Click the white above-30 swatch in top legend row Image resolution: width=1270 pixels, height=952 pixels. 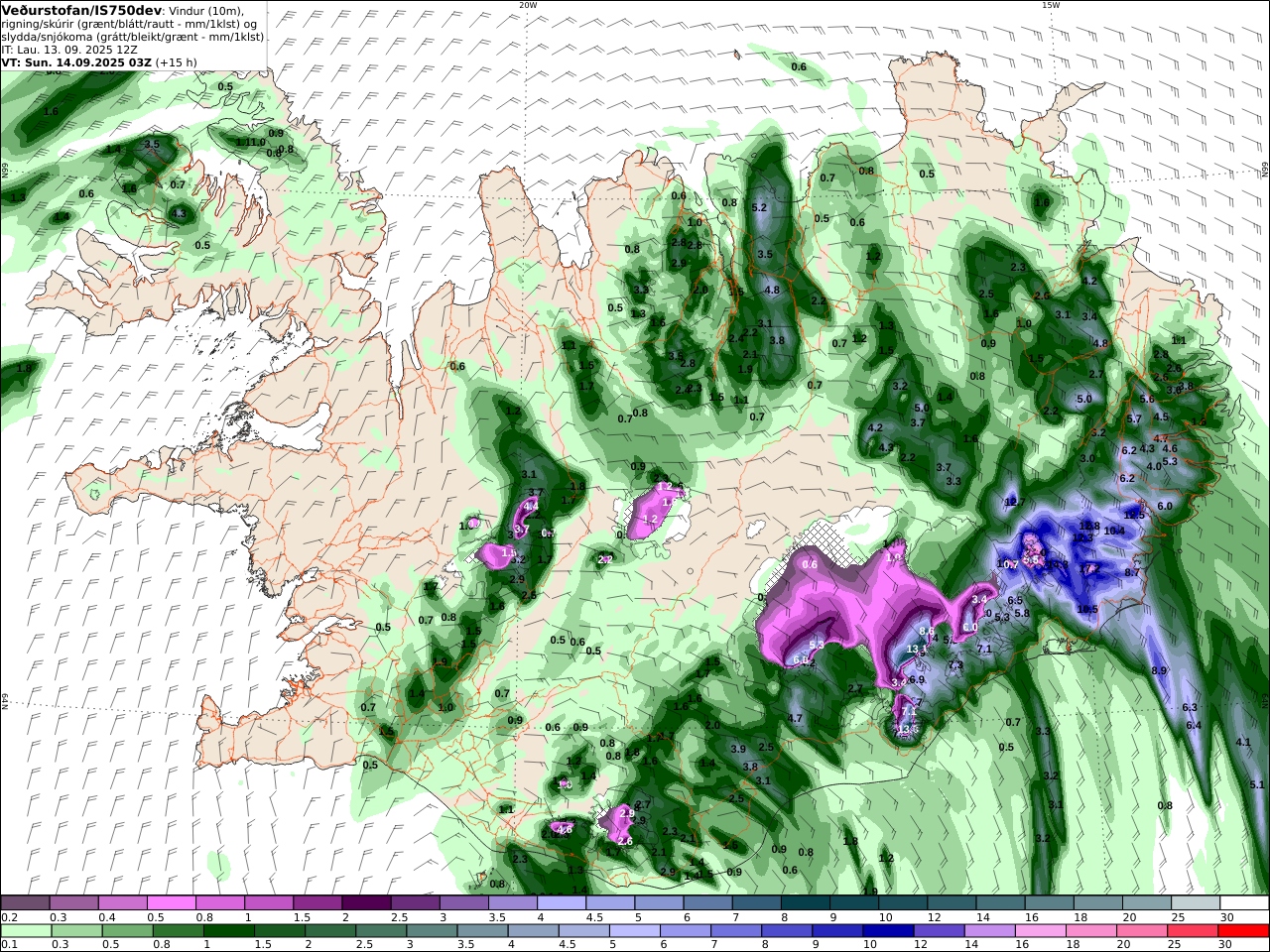click(x=1244, y=902)
